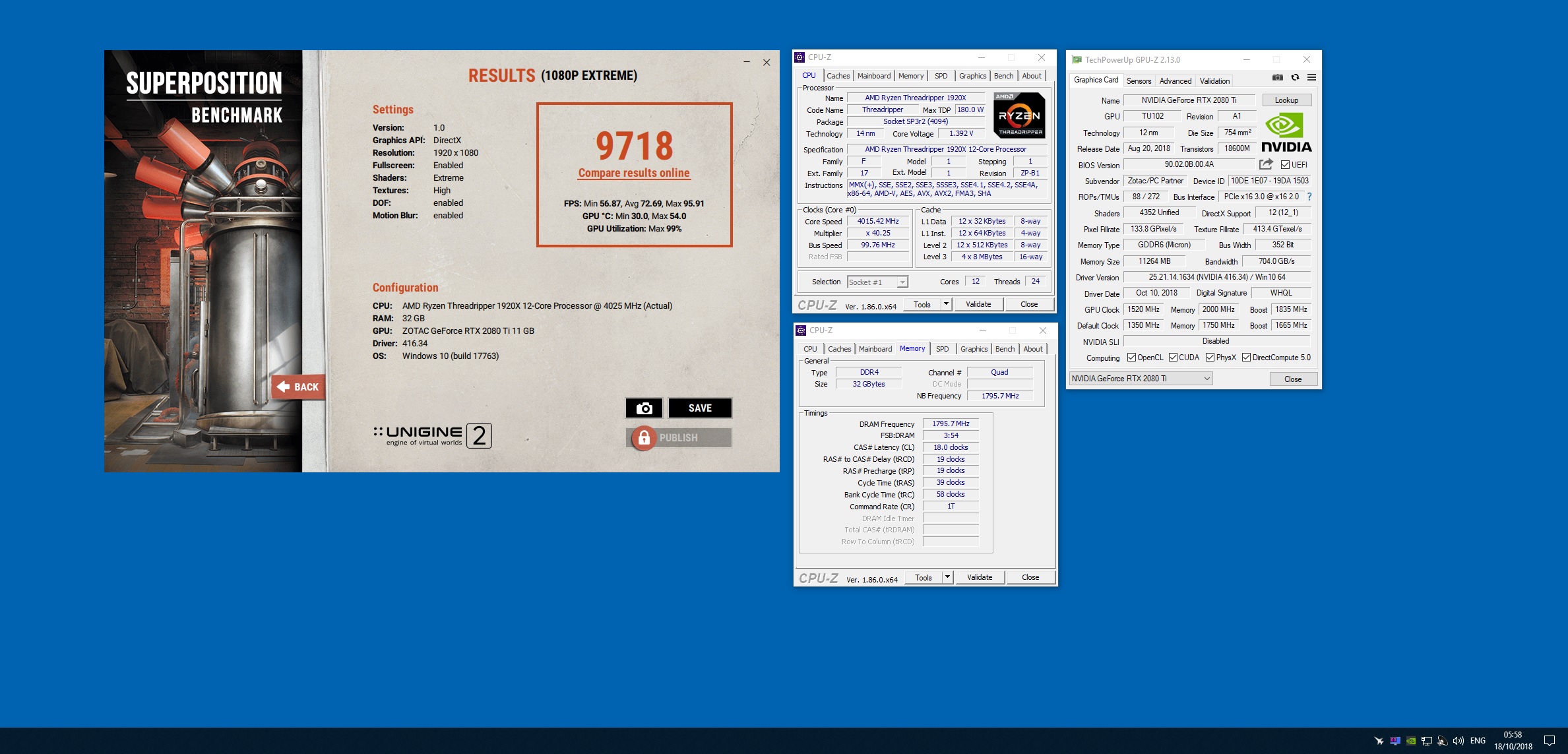Click the bottom CPU-Z Memory window title icon

coord(801,330)
